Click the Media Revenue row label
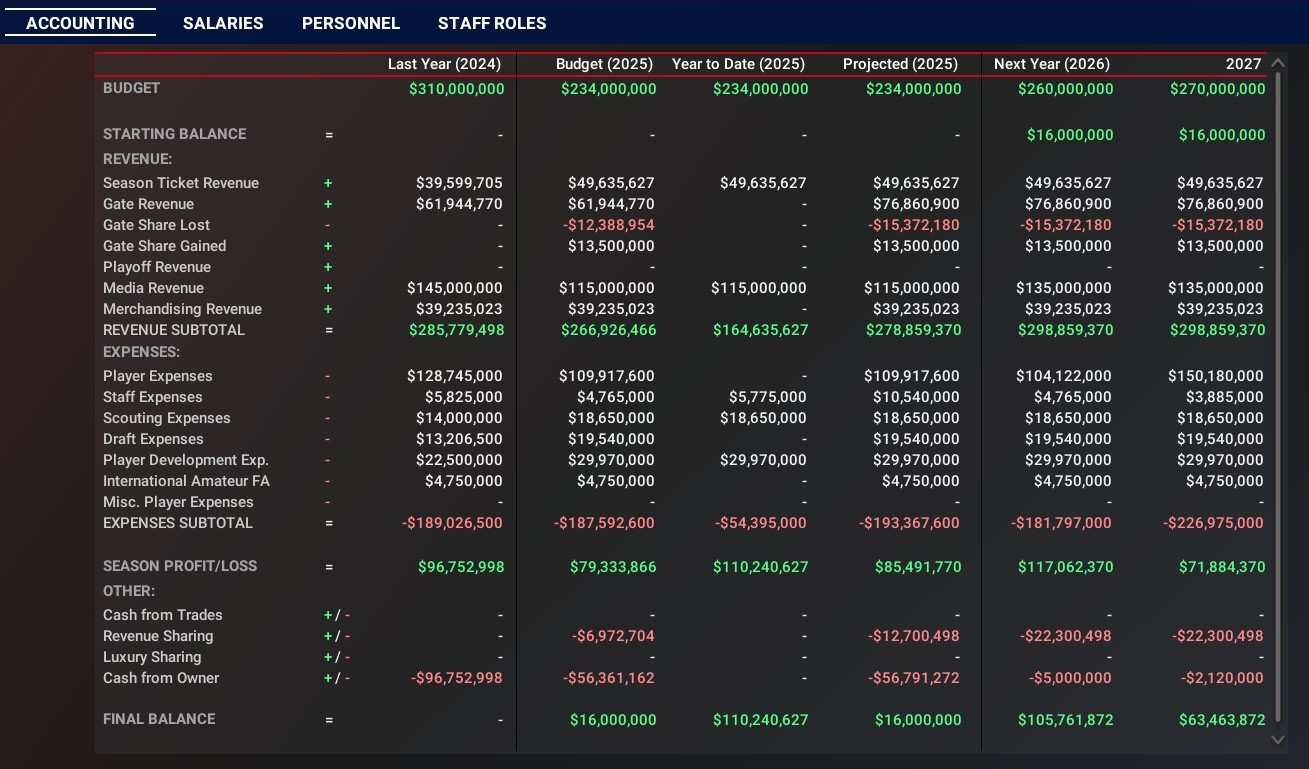 tap(153, 288)
